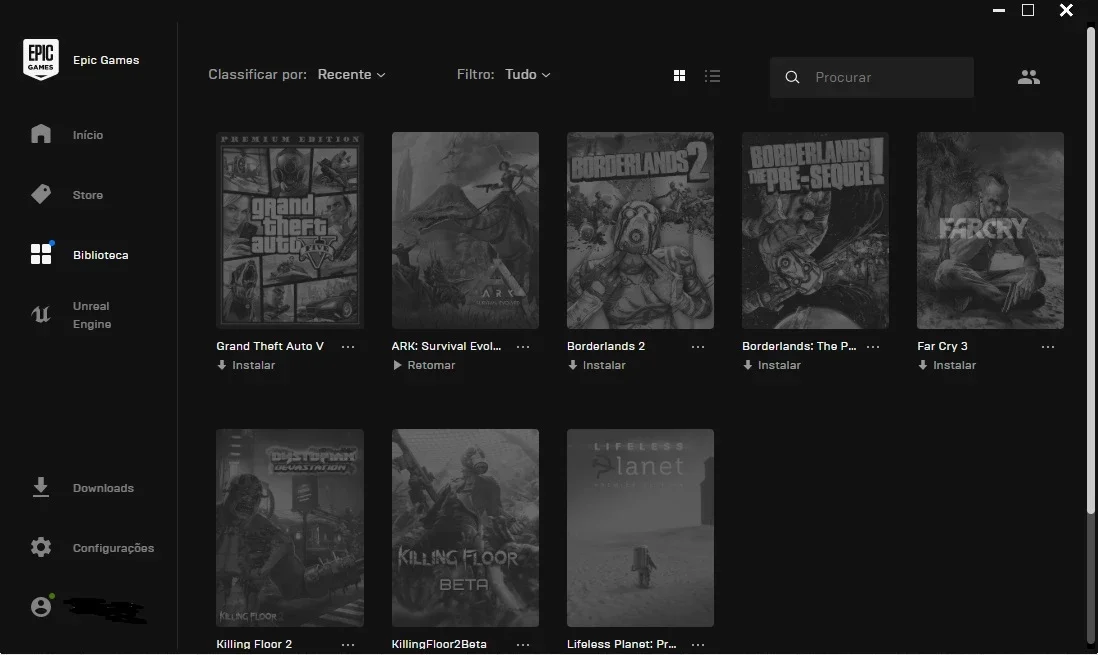The height and width of the screenshot is (655, 1098).
Task: Expand the Tudo filter dropdown
Action: [x=527, y=74]
